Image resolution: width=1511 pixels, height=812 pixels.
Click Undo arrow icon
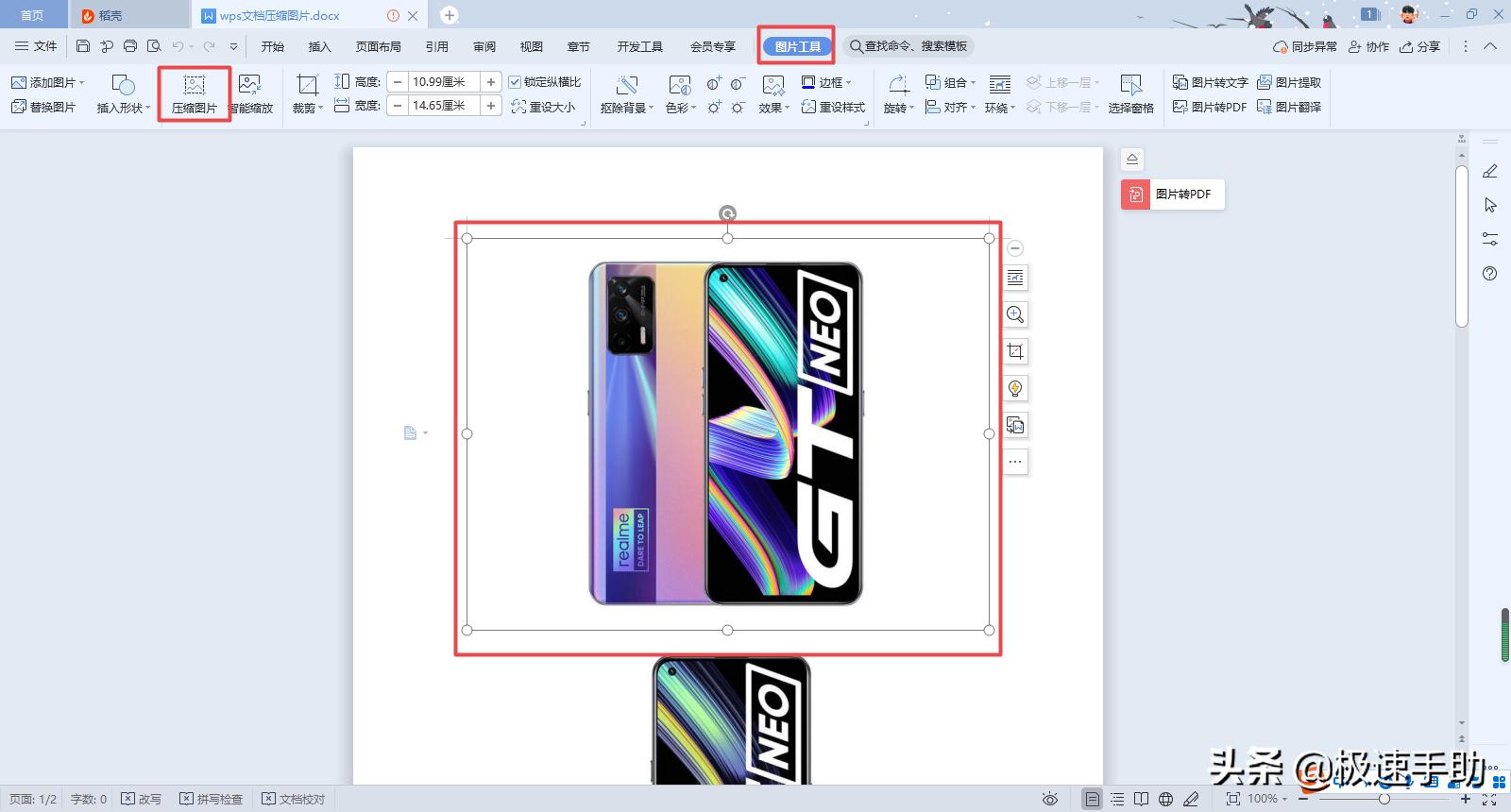(x=178, y=46)
